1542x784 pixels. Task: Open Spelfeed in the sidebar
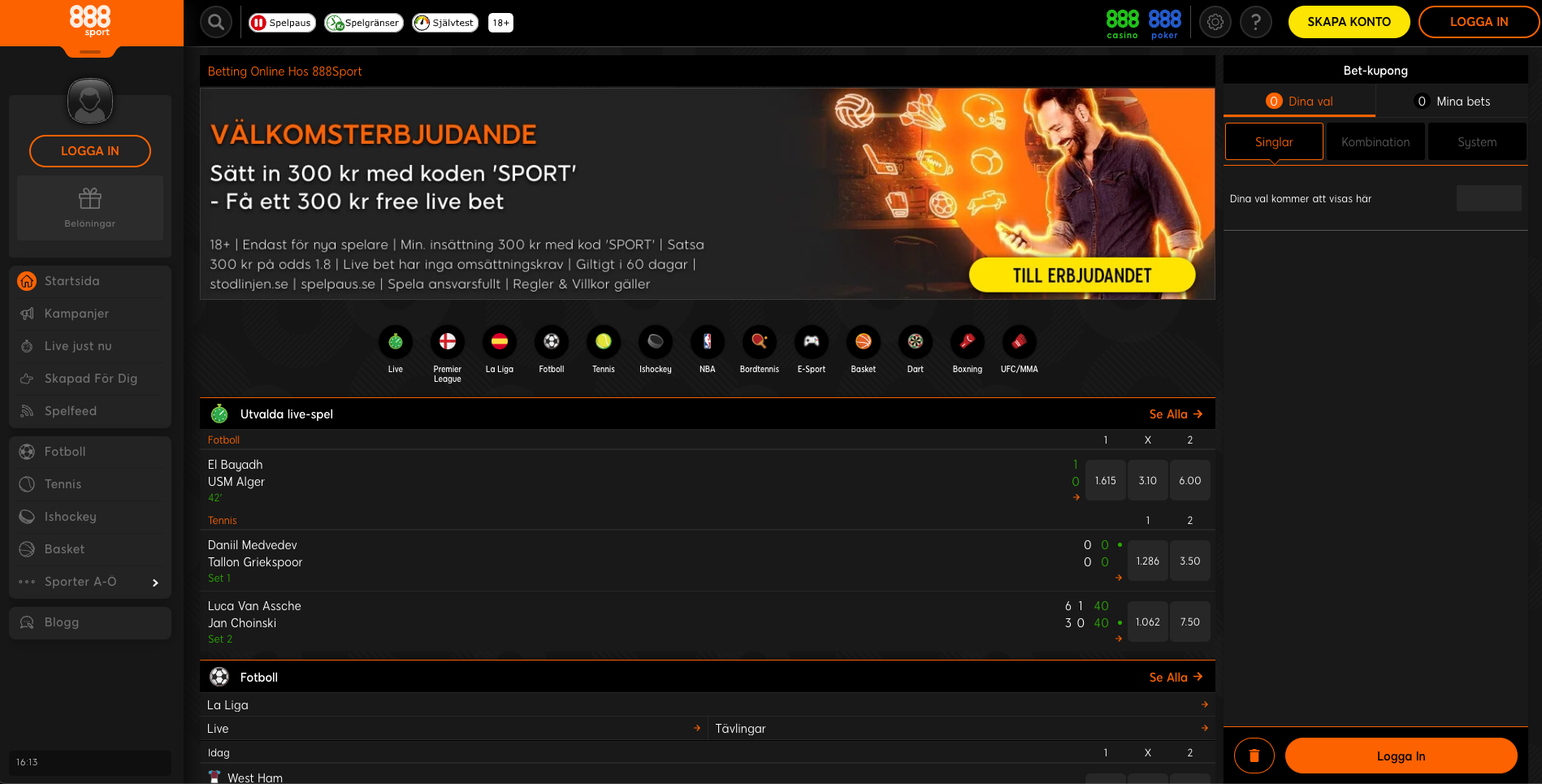[x=90, y=411]
